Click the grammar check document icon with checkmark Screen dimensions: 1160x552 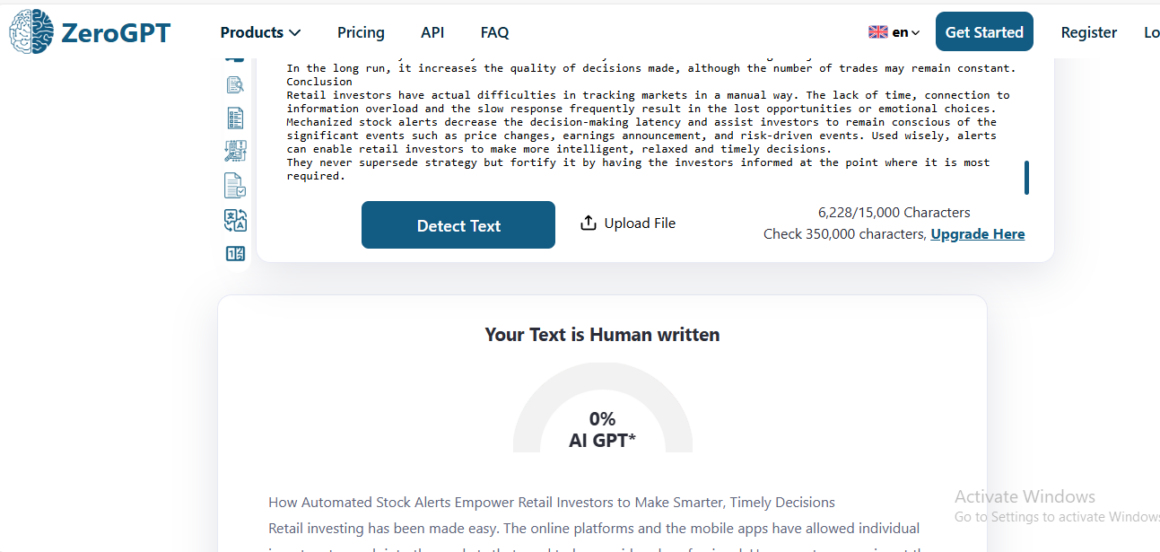pos(235,185)
